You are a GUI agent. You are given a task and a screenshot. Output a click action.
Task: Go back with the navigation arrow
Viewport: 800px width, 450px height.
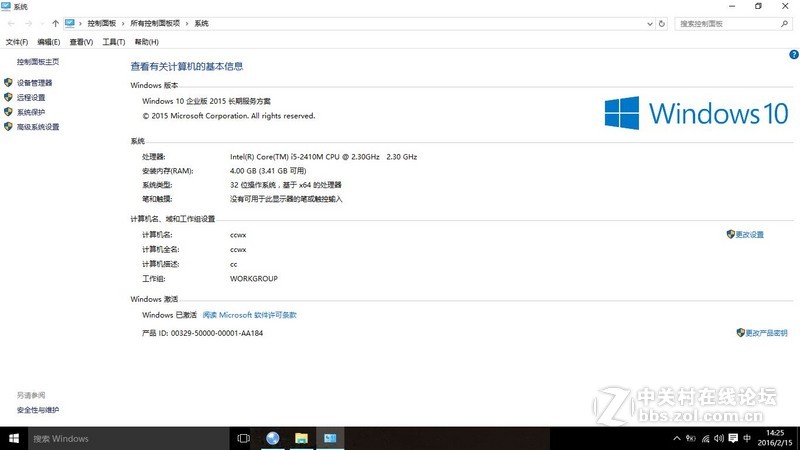(x=12, y=23)
